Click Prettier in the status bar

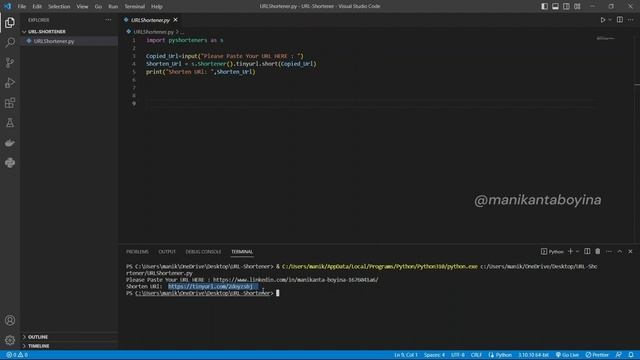pos(597,355)
